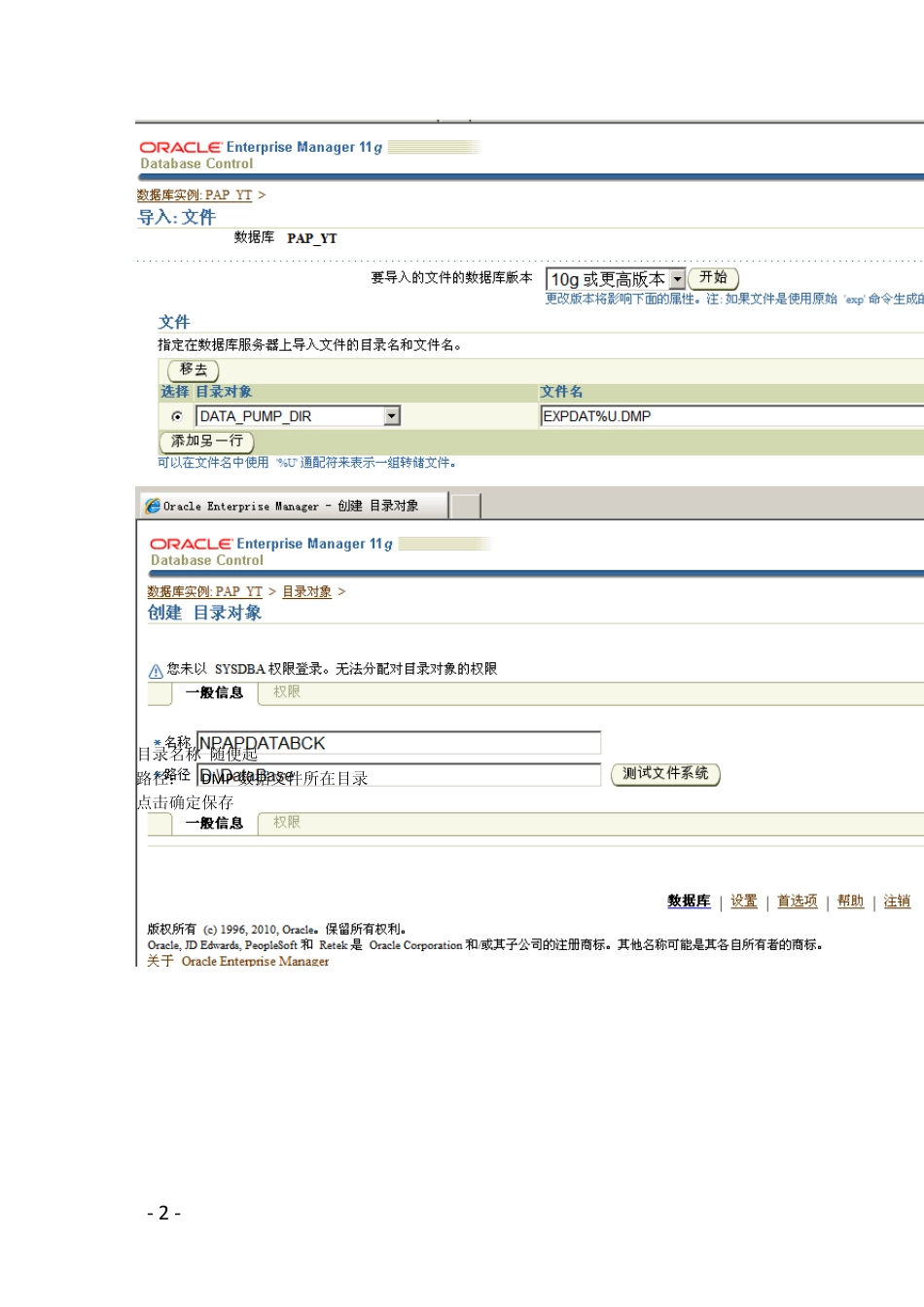
Task: Click the footer 数据库 link
Action: pyautogui.click(x=689, y=901)
